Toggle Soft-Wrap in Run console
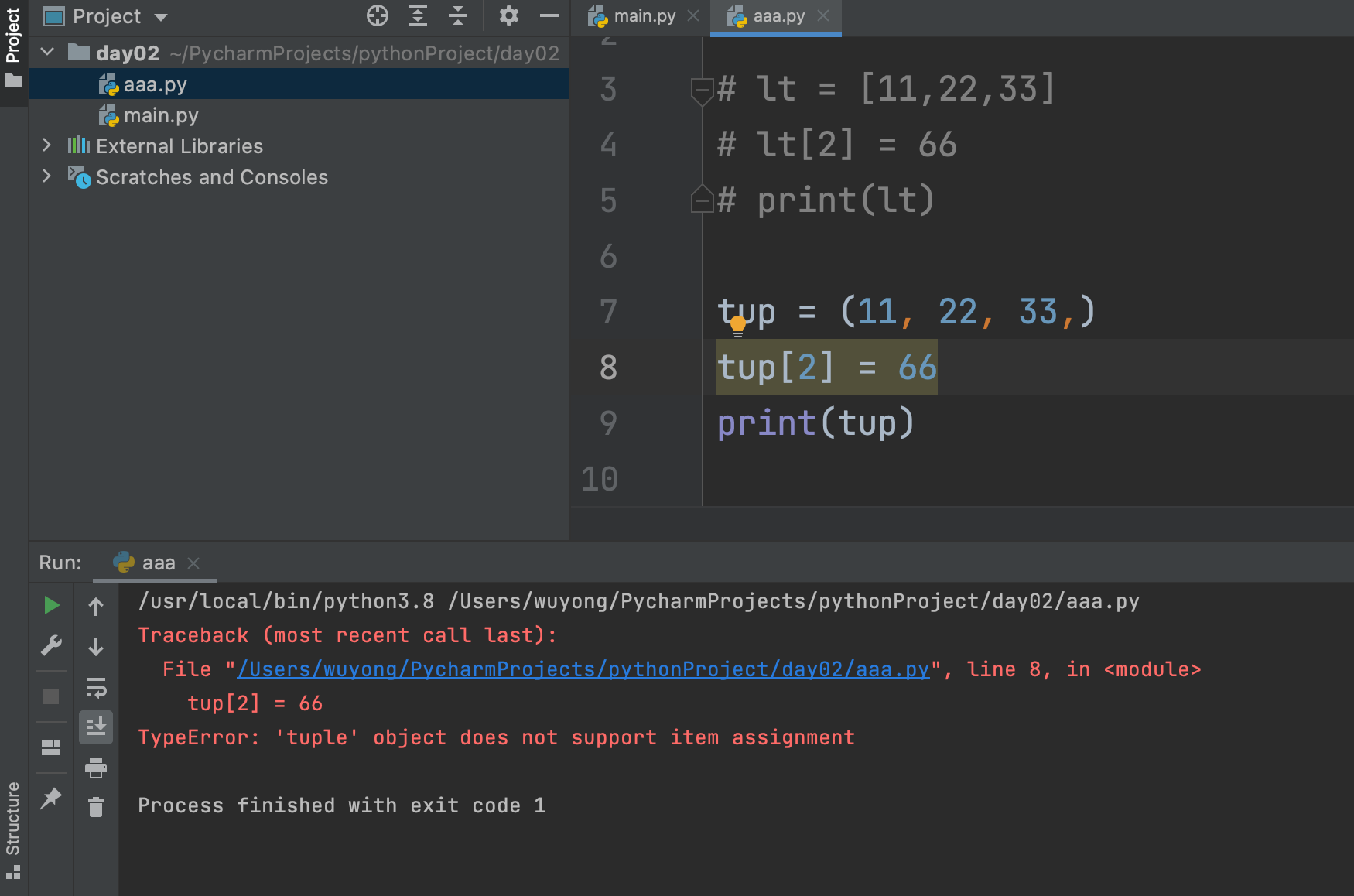This screenshot has width=1354, height=896. [x=96, y=687]
